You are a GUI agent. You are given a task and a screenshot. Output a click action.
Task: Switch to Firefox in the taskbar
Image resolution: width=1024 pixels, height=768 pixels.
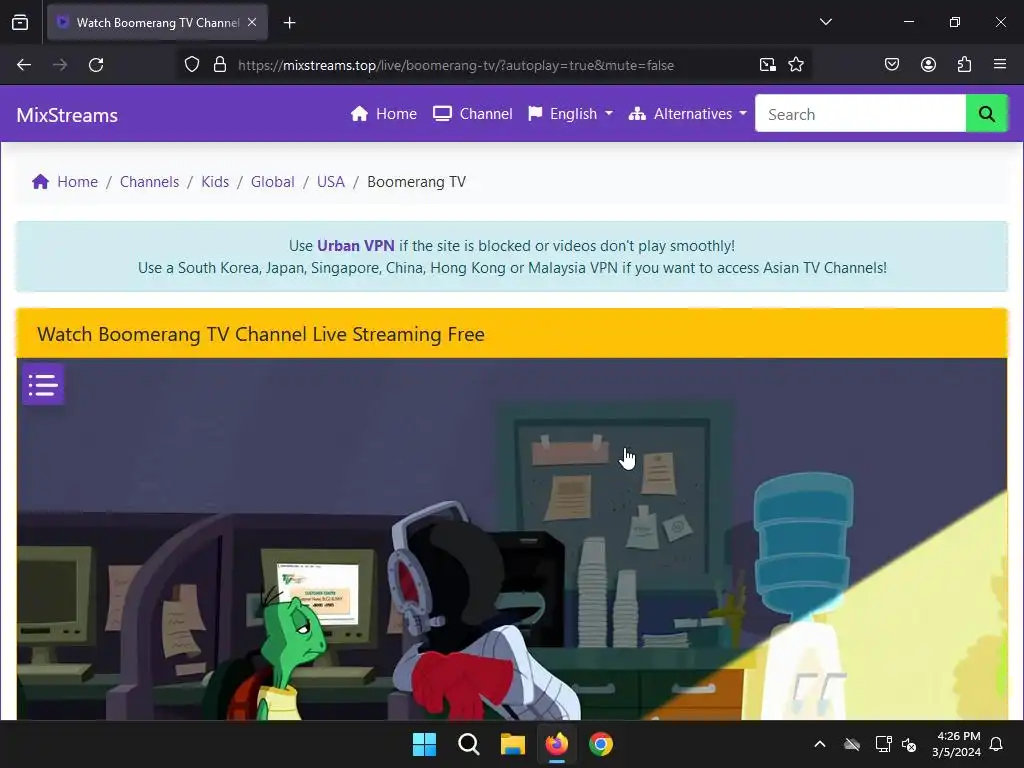pos(556,744)
